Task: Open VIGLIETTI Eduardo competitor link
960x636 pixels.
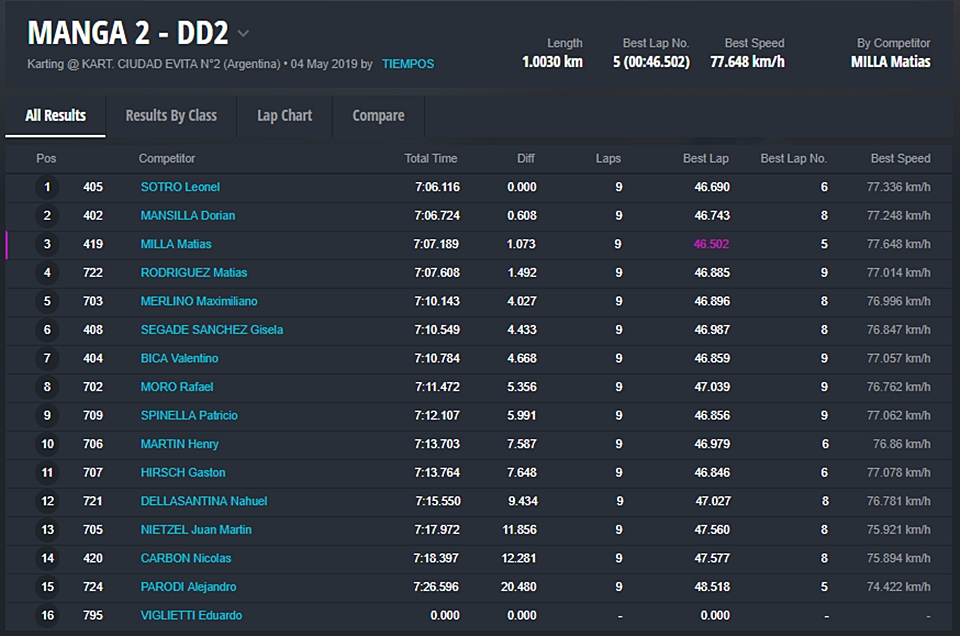Action: coord(191,616)
